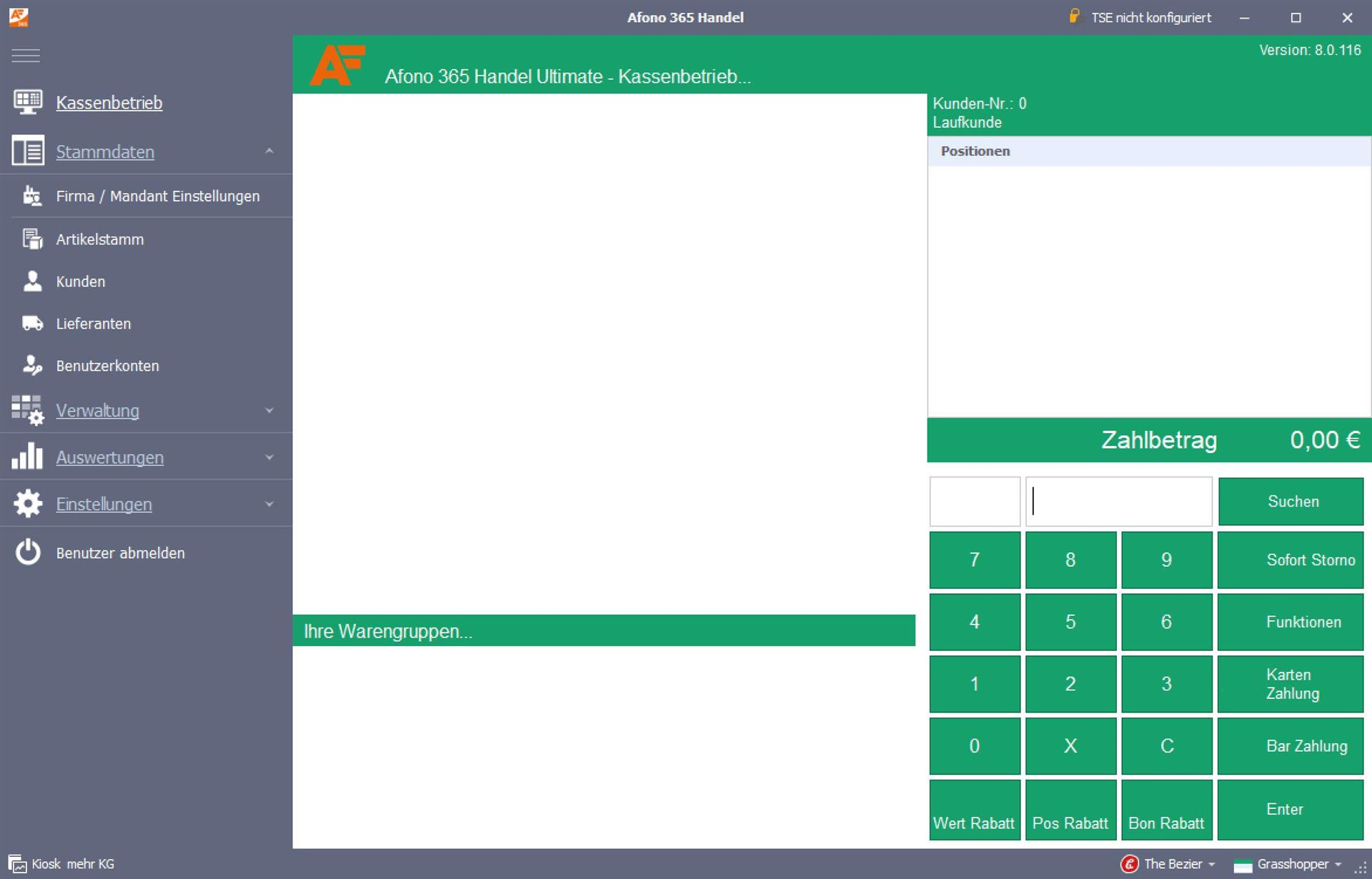Tap keypad digit 2
The width and height of the screenshot is (1372, 879).
tap(1070, 684)
